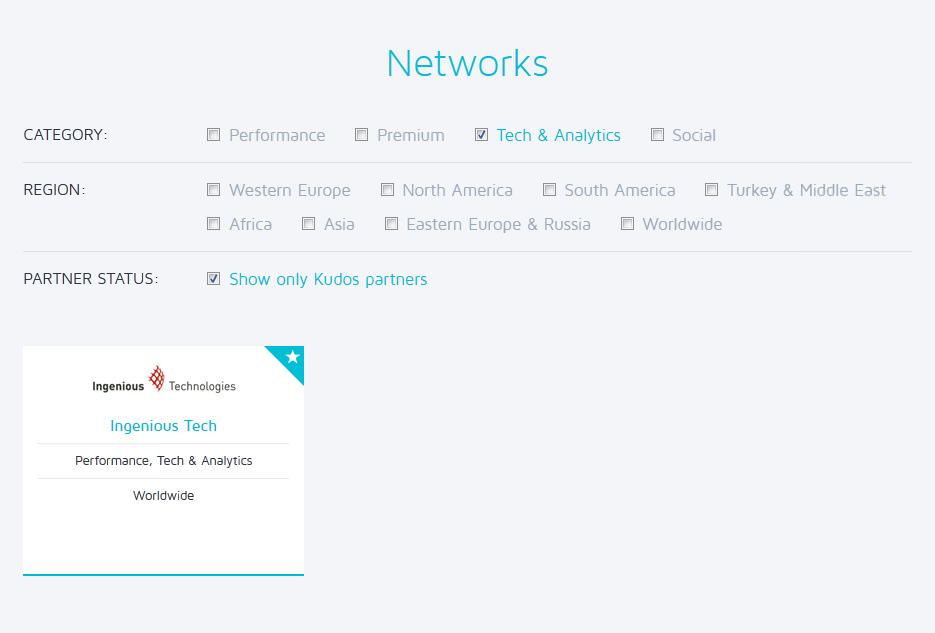This screenshot has width=935, height=633.
Task: Click the PARTNER STATUS: filter label
Action: pos(91,278)
